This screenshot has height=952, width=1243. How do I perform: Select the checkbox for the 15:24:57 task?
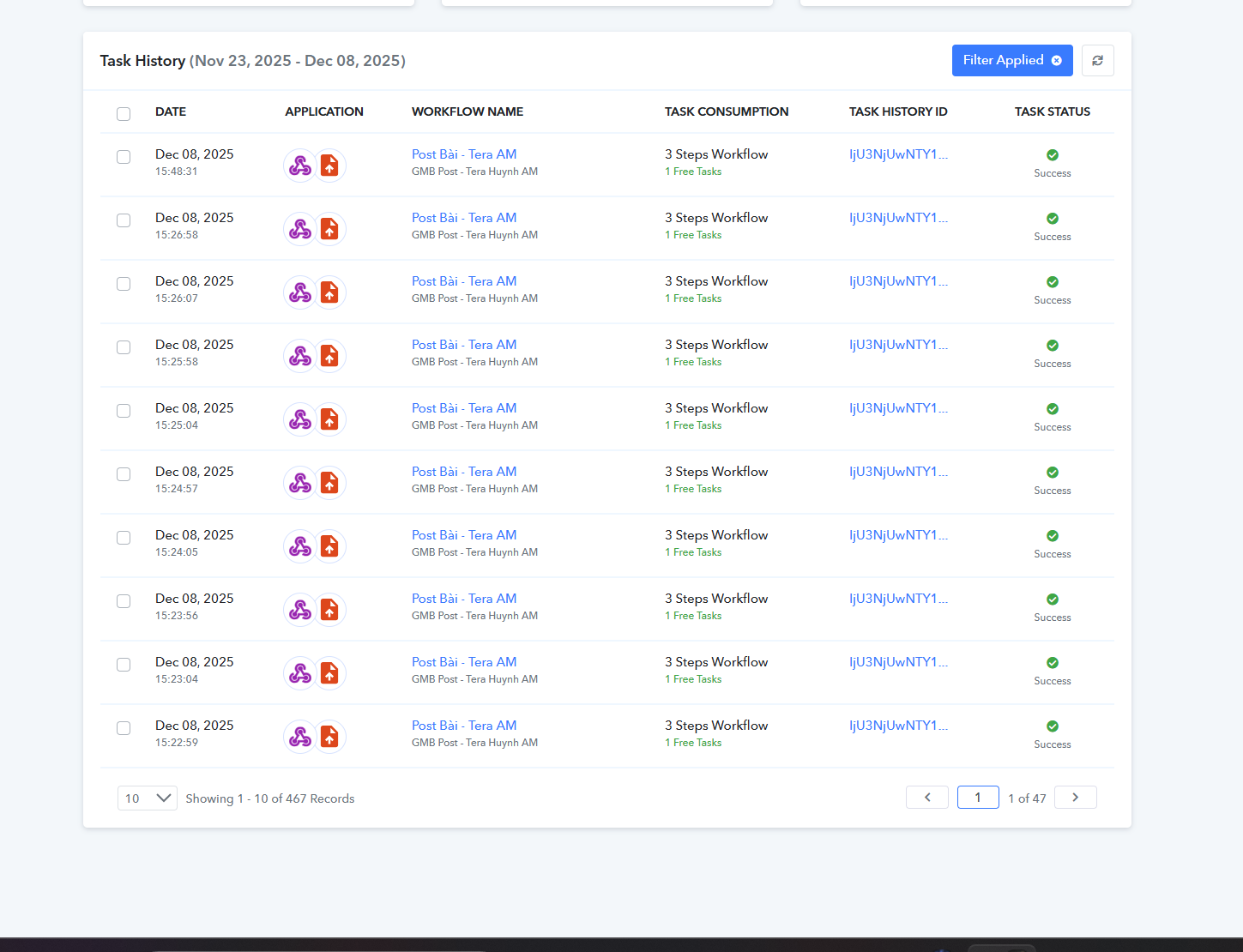point(124,474)
